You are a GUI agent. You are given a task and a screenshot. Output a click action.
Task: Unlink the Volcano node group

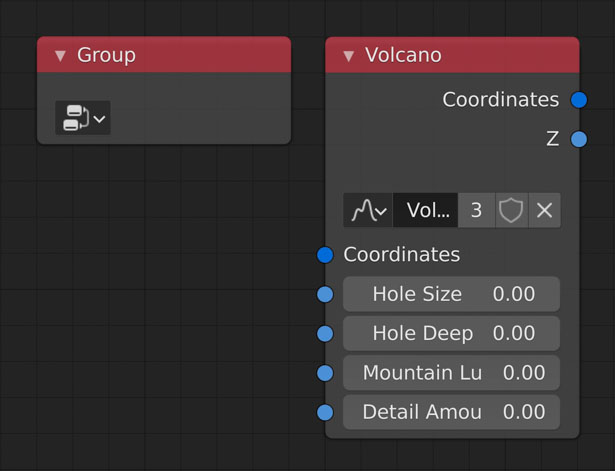(x=544, y=210)
